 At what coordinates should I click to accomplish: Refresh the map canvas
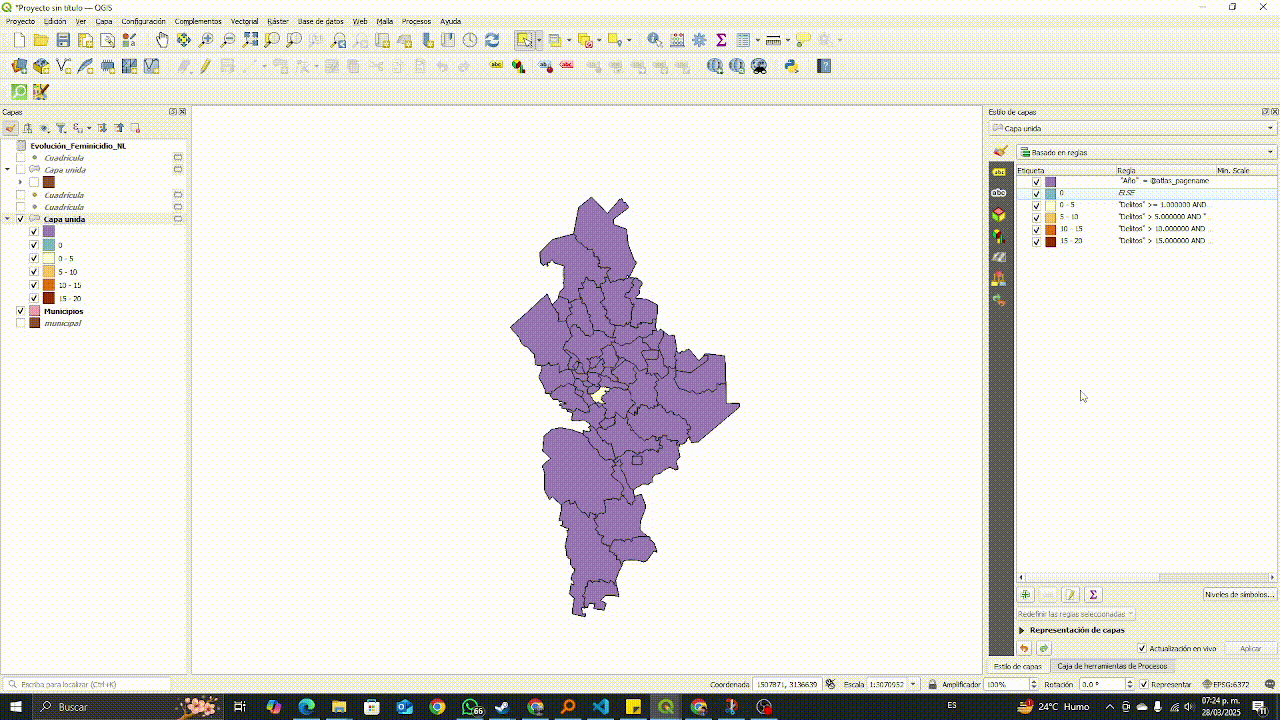(492, 40)
